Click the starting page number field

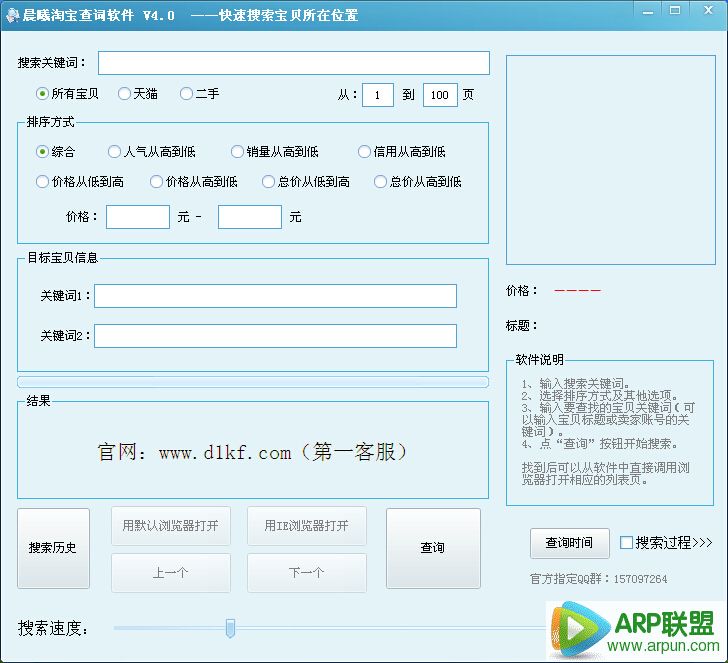pyautogui.click(x=377, y=95)
